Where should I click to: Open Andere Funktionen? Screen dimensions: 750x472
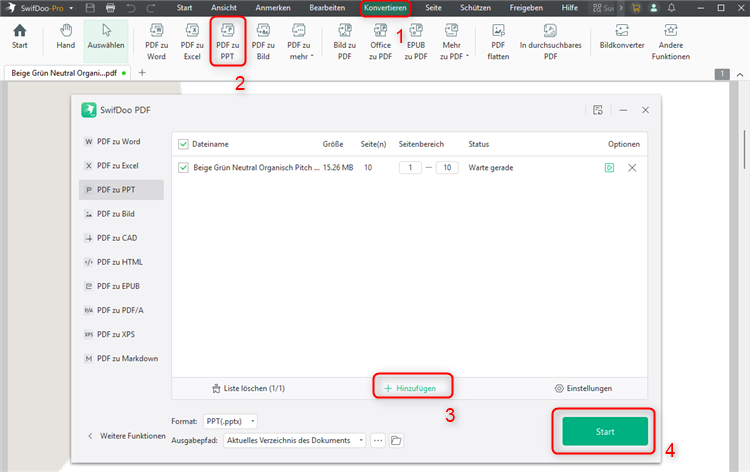tap(671, 42)
